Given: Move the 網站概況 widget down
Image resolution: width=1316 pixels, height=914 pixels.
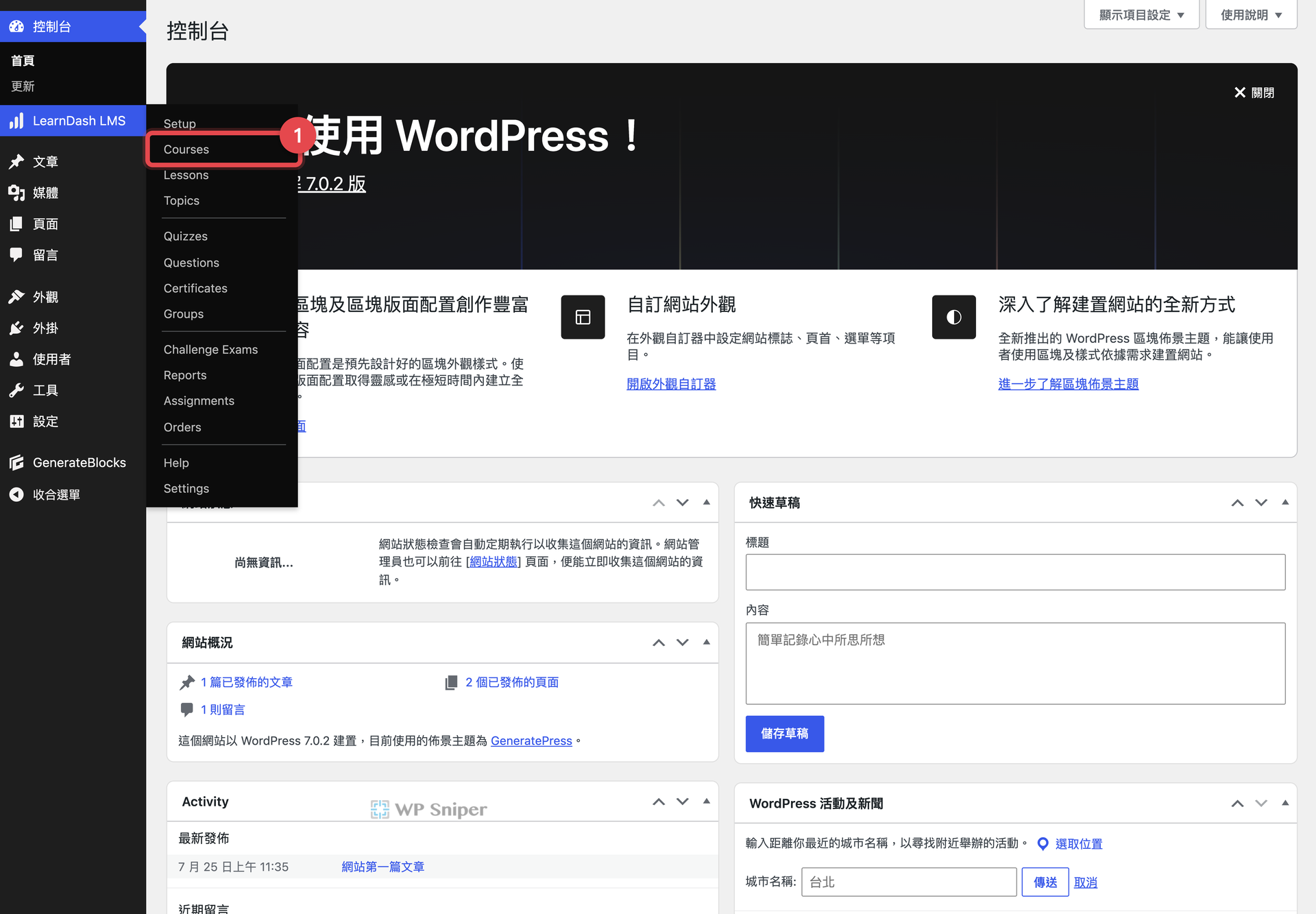Looking at the screenshot, I should [x=683, y=642].
